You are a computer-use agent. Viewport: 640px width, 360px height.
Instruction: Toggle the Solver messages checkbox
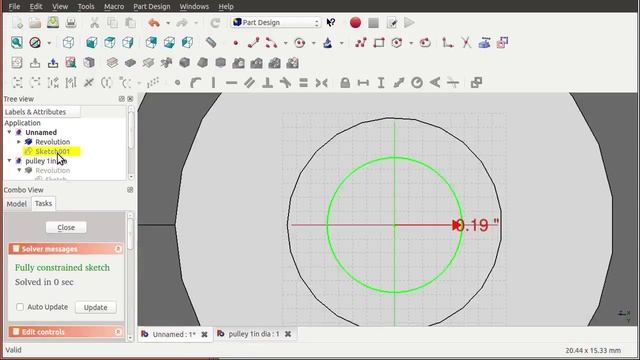[16, 249]
